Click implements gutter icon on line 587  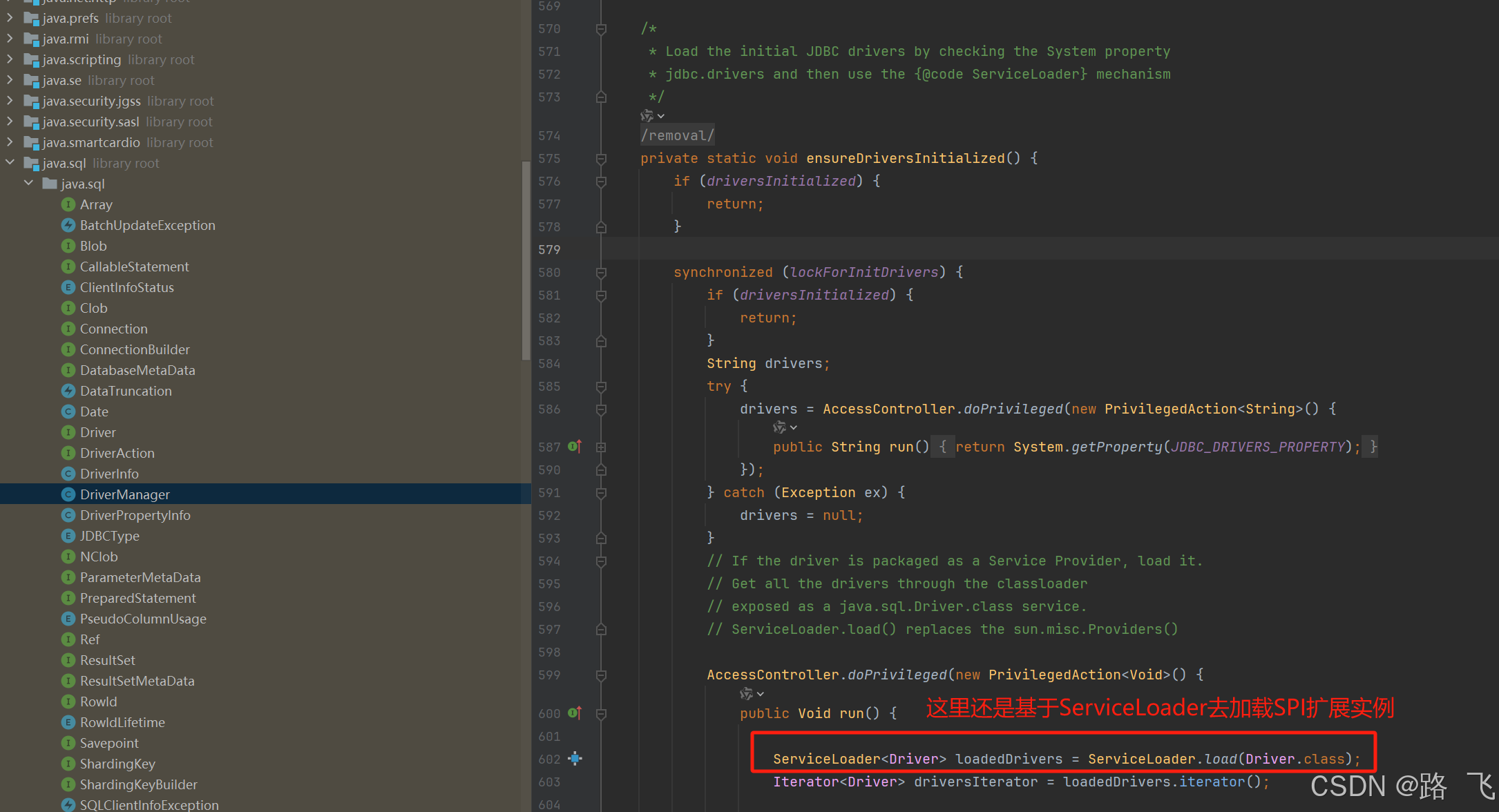[x=575, y=447]
